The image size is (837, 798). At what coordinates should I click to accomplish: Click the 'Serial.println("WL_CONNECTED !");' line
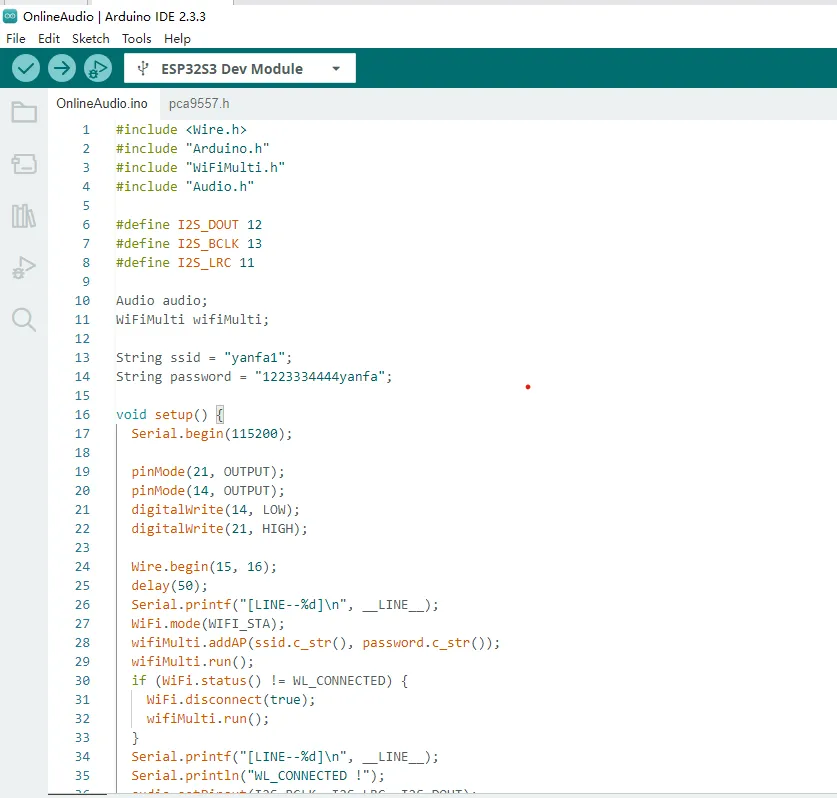tap(258, 776)
